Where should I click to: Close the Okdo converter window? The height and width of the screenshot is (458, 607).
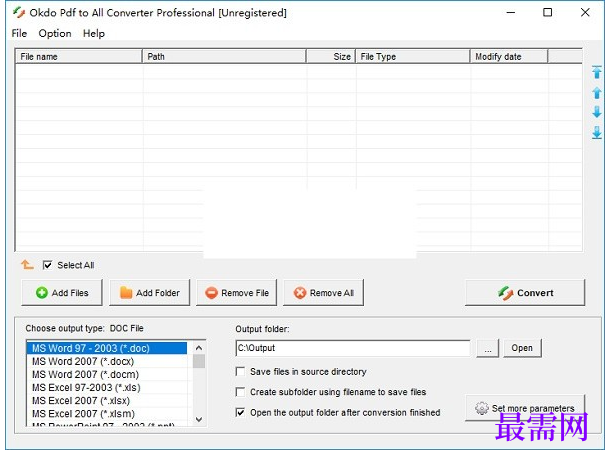click(585, 13)
